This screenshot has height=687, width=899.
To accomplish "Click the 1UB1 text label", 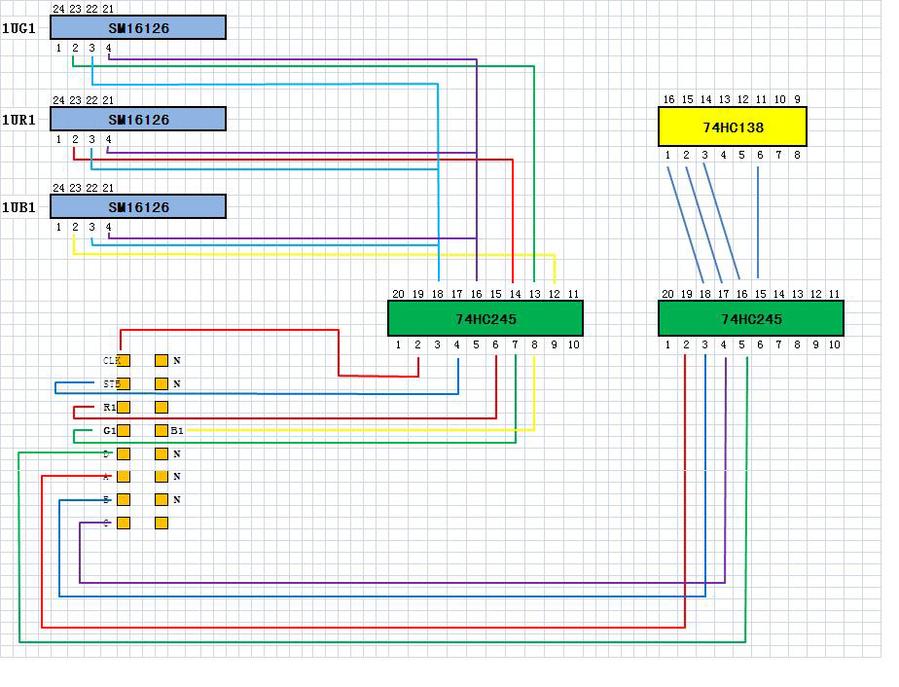I will coord(18,208).
